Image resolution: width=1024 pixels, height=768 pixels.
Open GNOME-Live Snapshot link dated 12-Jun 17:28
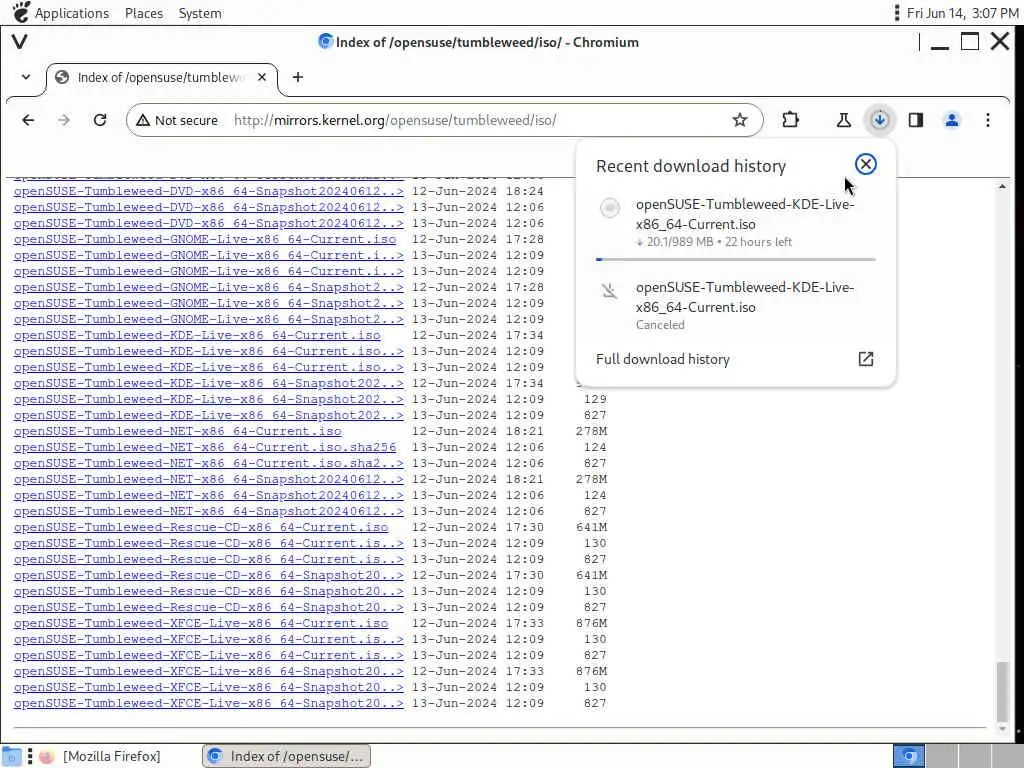(x=208, y=287)
